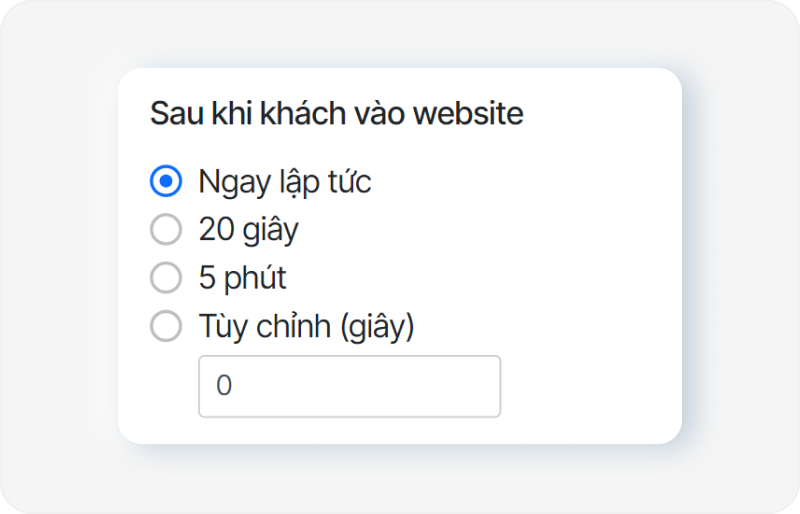Click the empty circle beside "20 giây"
Viewport: 800px width, 514px height.
point(166,229)
